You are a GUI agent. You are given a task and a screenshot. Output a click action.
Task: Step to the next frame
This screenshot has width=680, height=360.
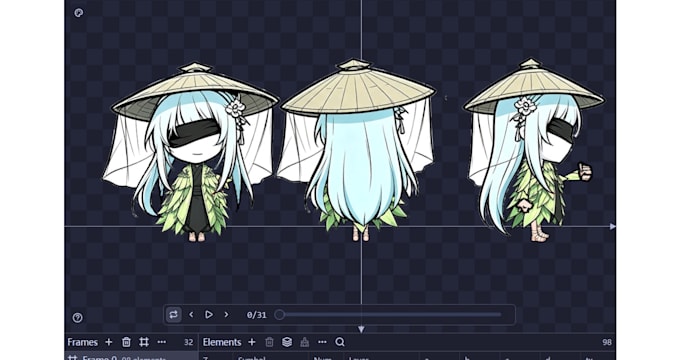pos(226,314)
